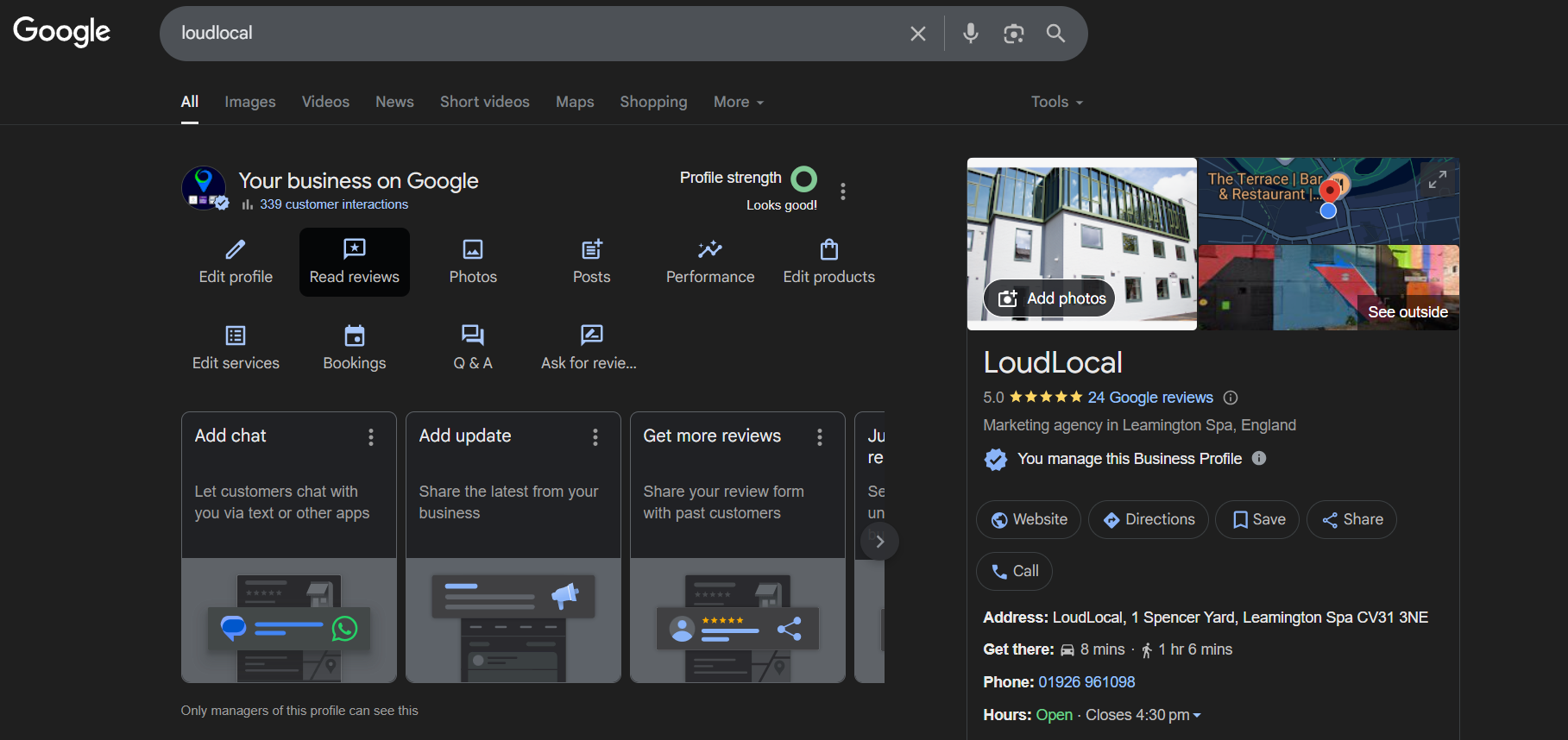Focus the search input containing loudlocal
The width and height of the screenshot is (1568, 740).
pos(535,34)
